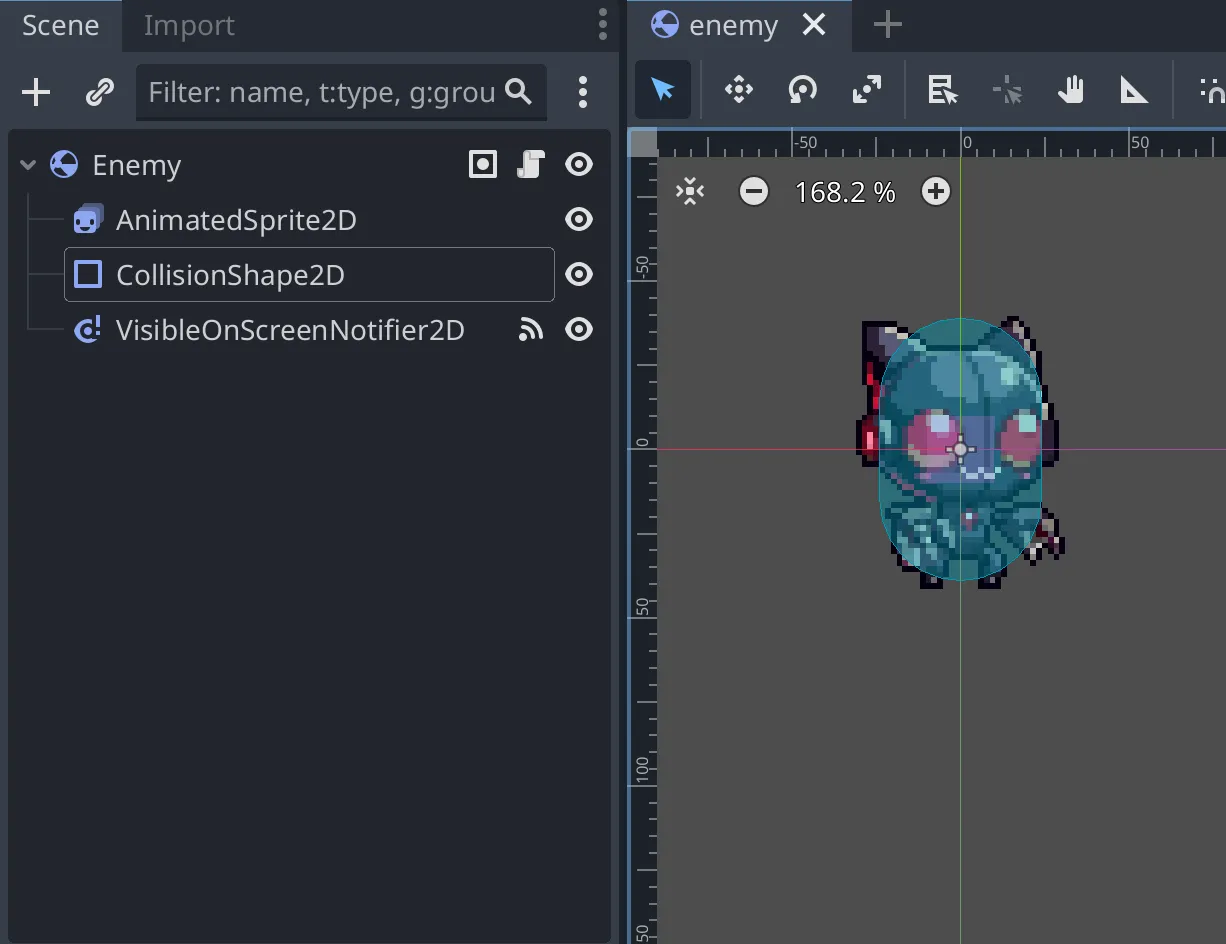Reset zoom via the 168.2 % button

click(845, 192)
